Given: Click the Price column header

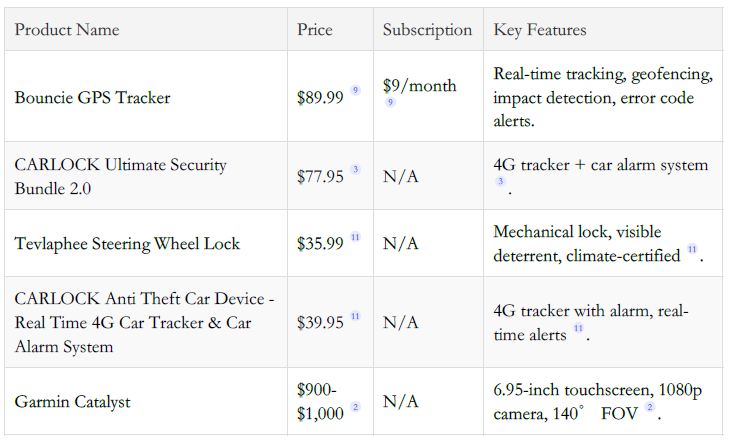Looking at the screenshot, I should pyautogui.click(x=315, y=30).
